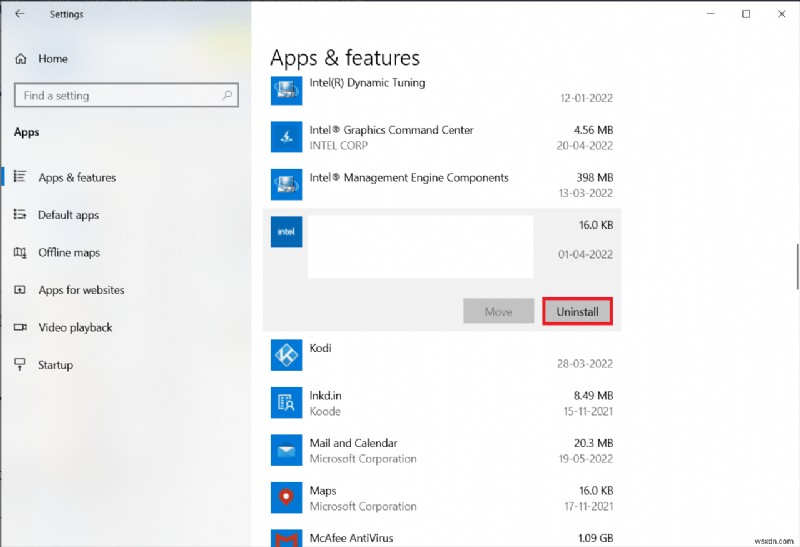Focus the Find a setting search box
This screenshot has width=800, height=547.
(126, 95)
